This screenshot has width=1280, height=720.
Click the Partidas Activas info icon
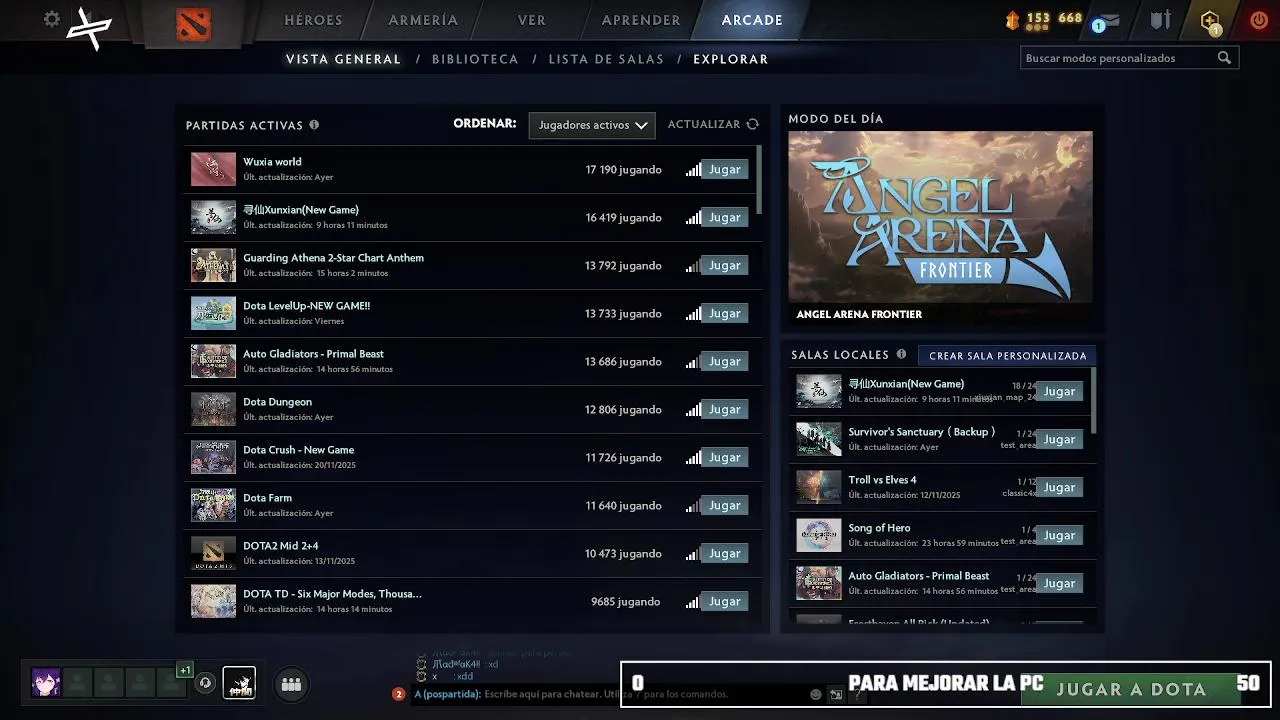click(314, 125)
